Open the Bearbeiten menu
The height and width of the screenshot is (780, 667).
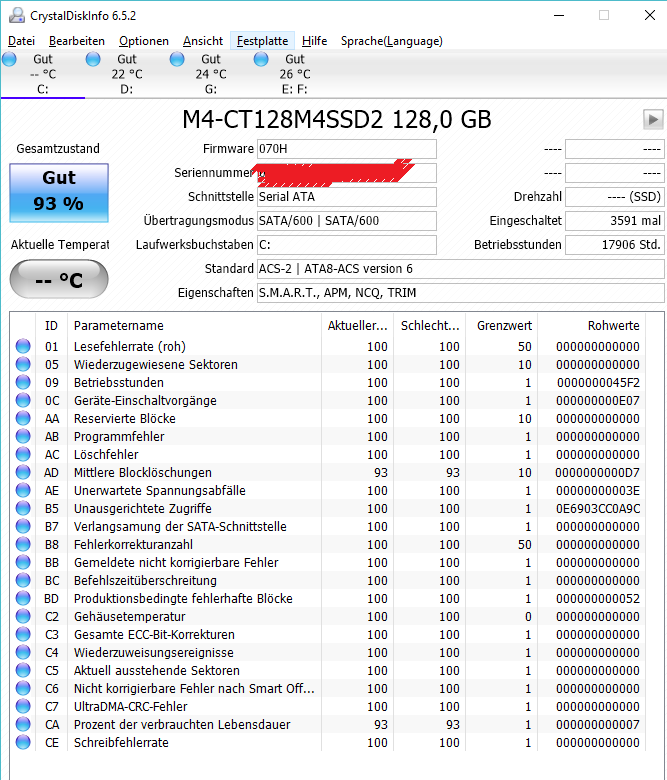pos(77,41)
